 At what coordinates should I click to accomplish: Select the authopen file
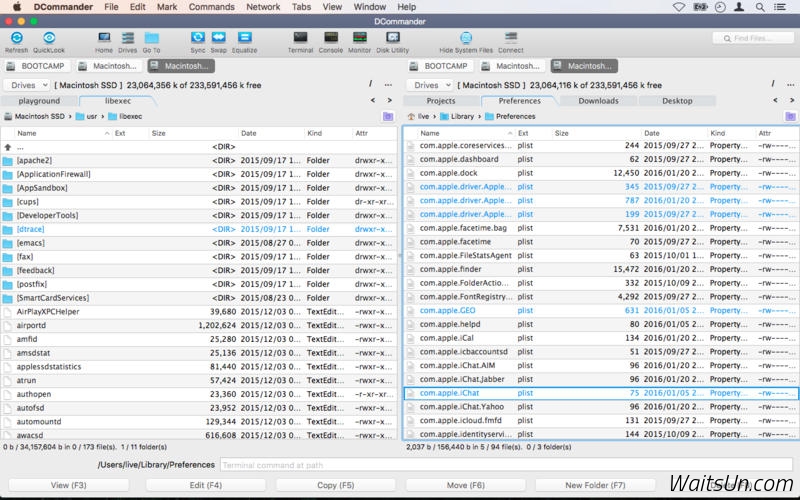(199, 394)
